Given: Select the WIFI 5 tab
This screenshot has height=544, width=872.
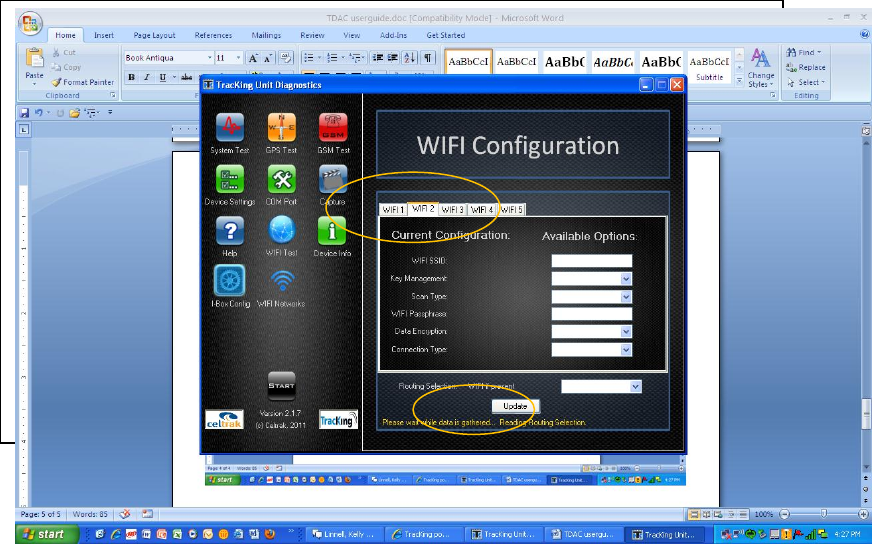Looking at the screenshot, I should (511, 210).
